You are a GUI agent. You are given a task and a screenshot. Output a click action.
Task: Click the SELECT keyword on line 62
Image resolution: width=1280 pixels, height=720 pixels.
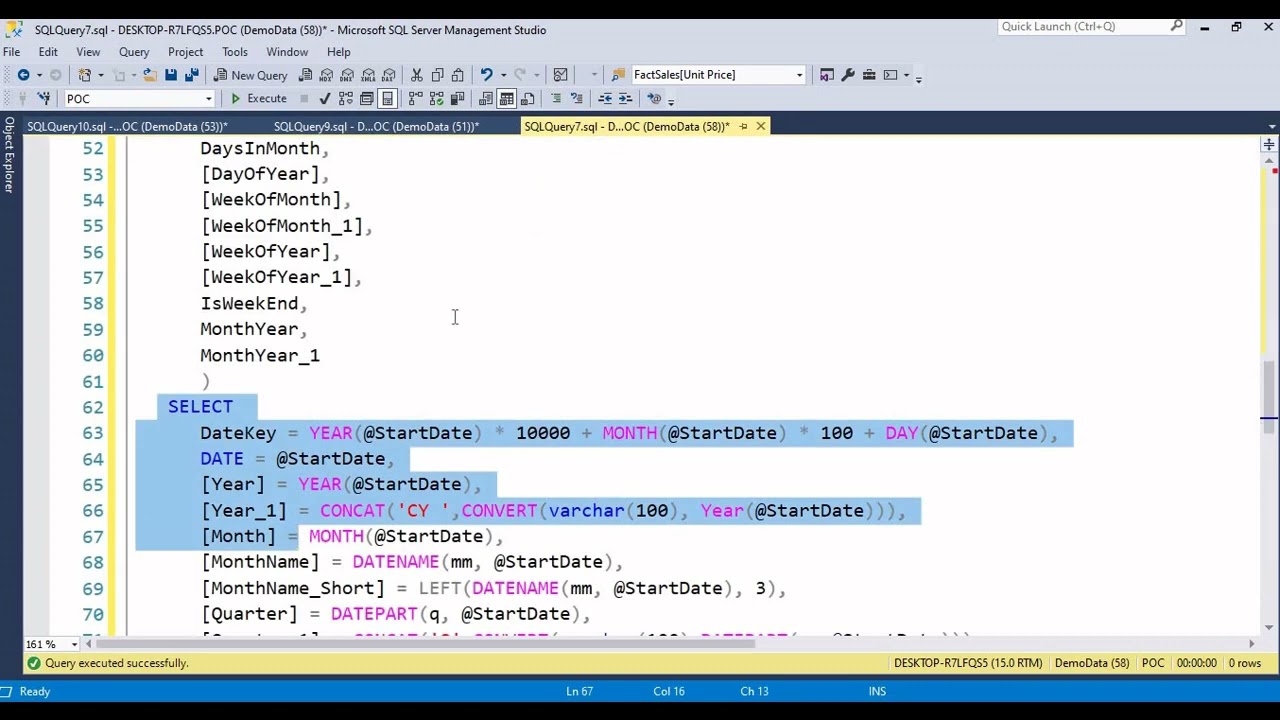(x=200, y=407)
